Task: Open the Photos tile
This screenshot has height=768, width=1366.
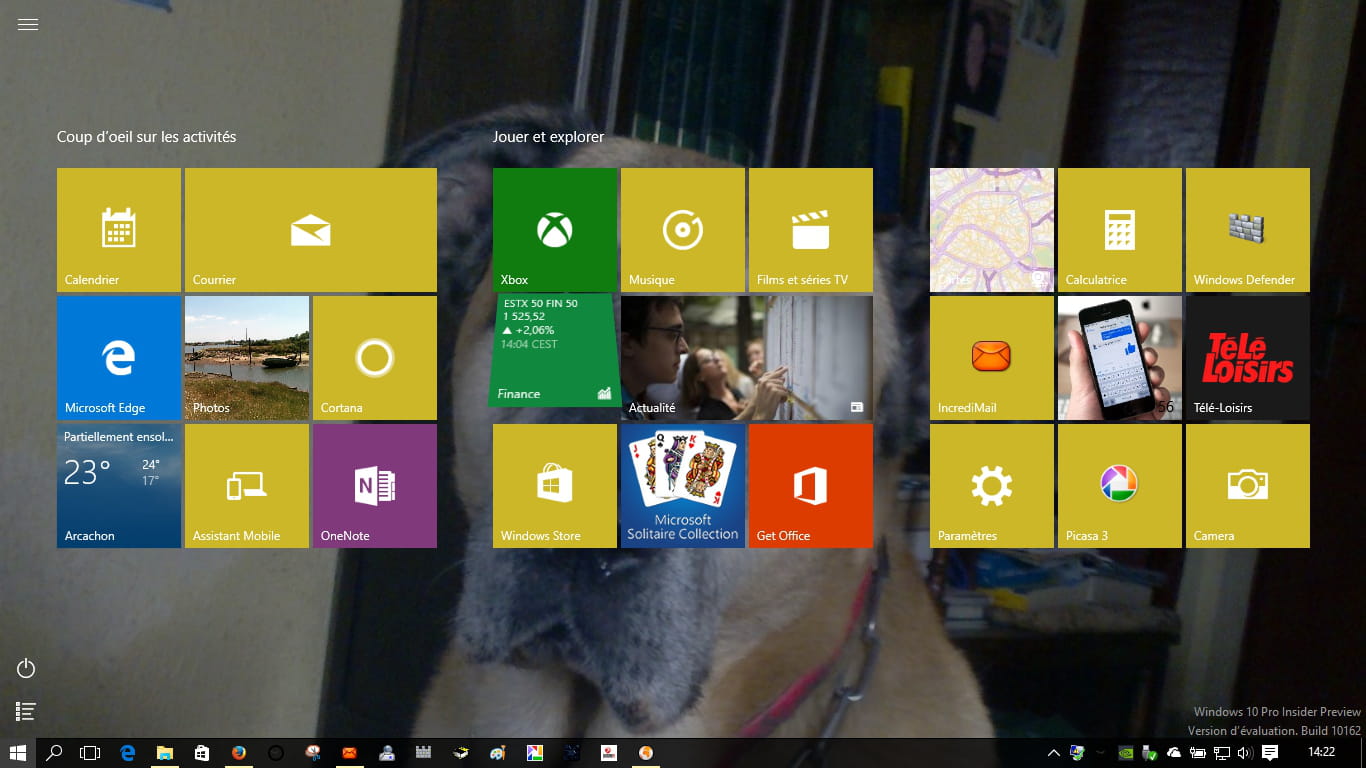Action: click(x=247, y=358)
